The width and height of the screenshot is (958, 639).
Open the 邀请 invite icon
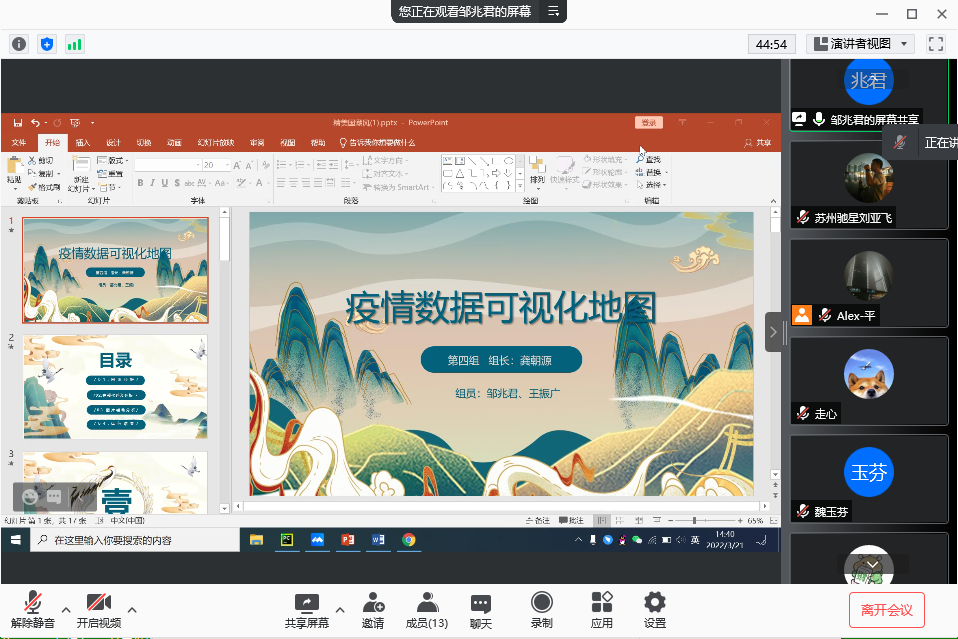pyautogui.click(x=373, y=610)
